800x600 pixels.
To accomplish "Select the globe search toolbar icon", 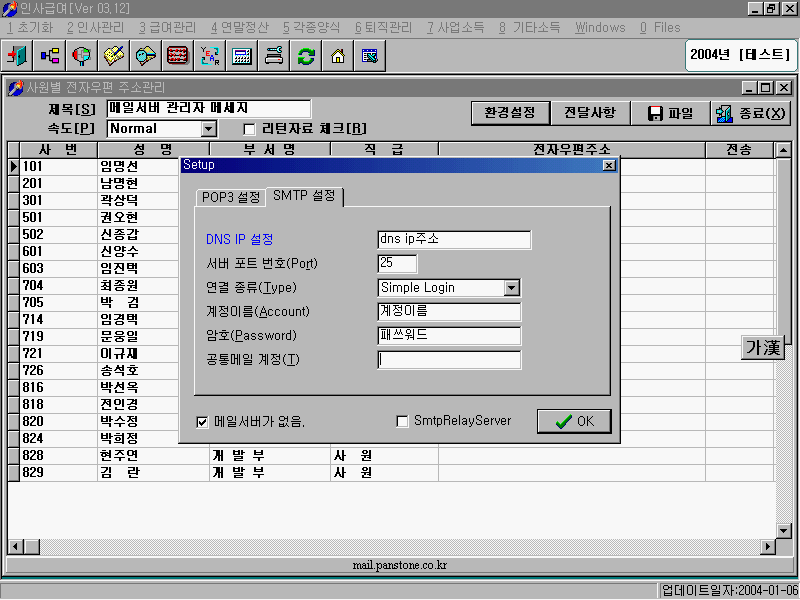I will pos(82,56).
